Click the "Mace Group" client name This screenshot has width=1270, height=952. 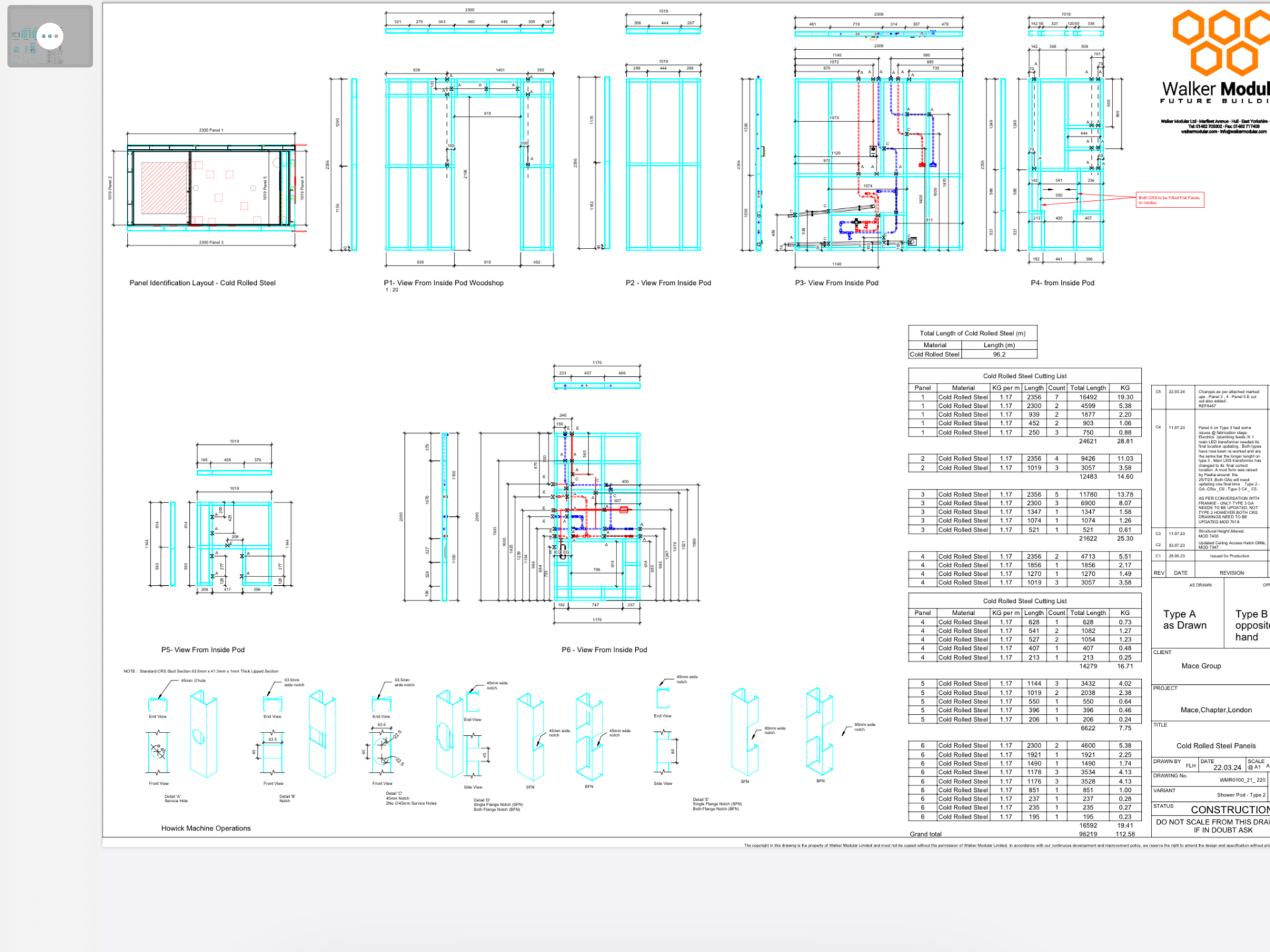point(1201,666)
